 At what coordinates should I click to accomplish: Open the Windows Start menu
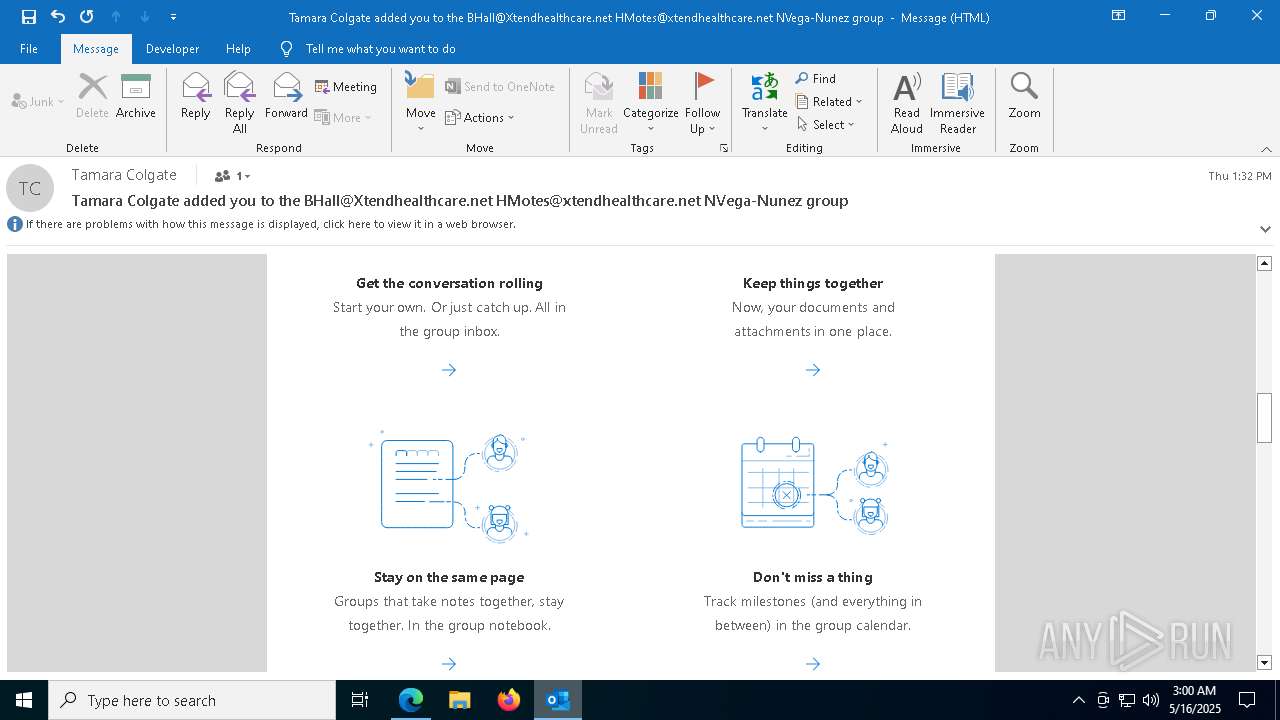click(24, 700)
